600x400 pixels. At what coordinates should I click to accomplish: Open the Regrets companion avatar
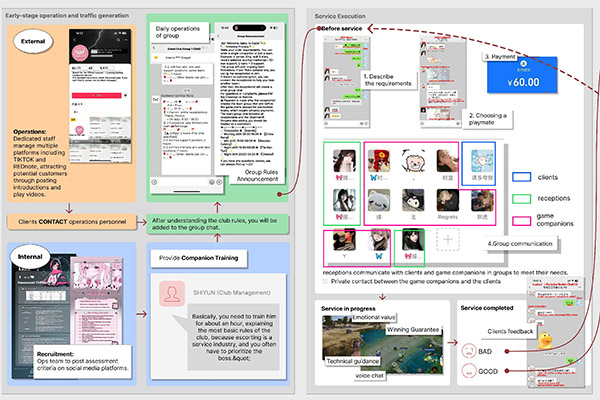(447, 200)
